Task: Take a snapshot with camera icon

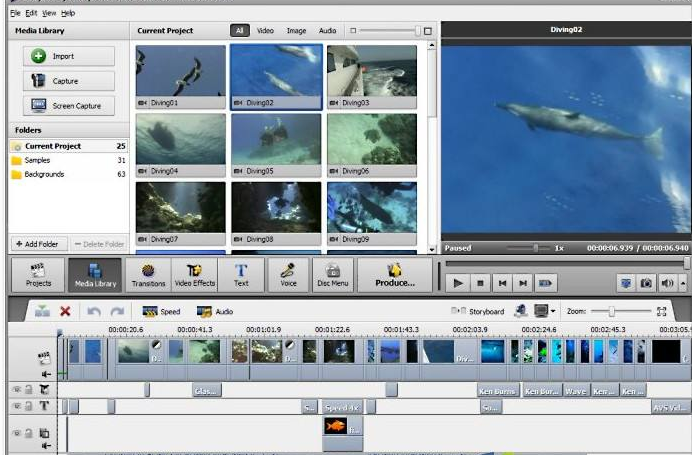Action: click(x=646, y=283)
